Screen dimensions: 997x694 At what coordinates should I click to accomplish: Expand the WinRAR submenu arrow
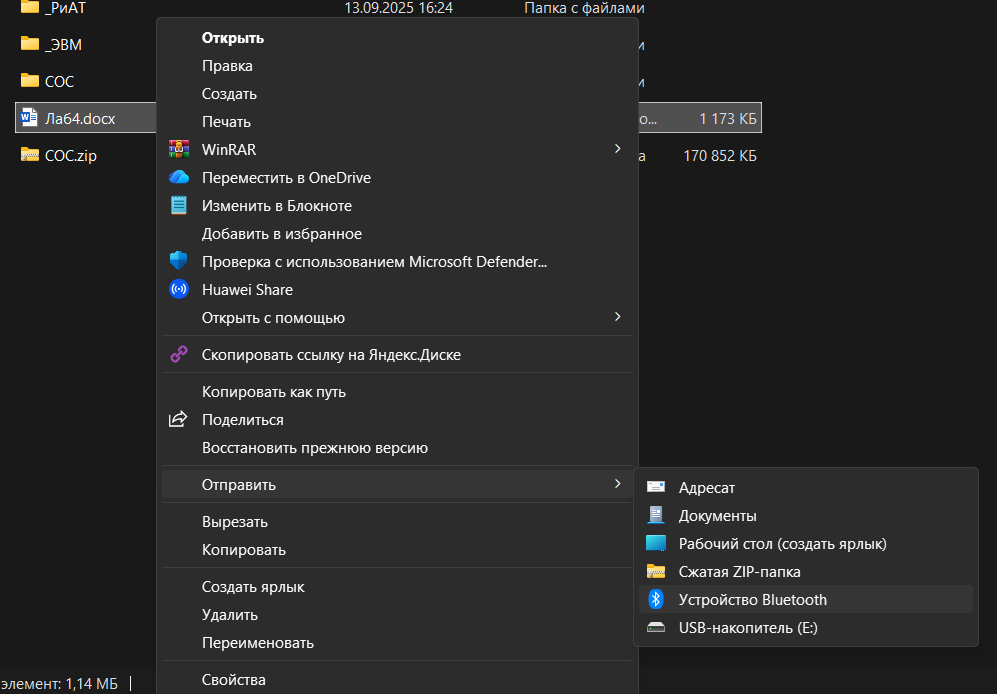point(617,149)
